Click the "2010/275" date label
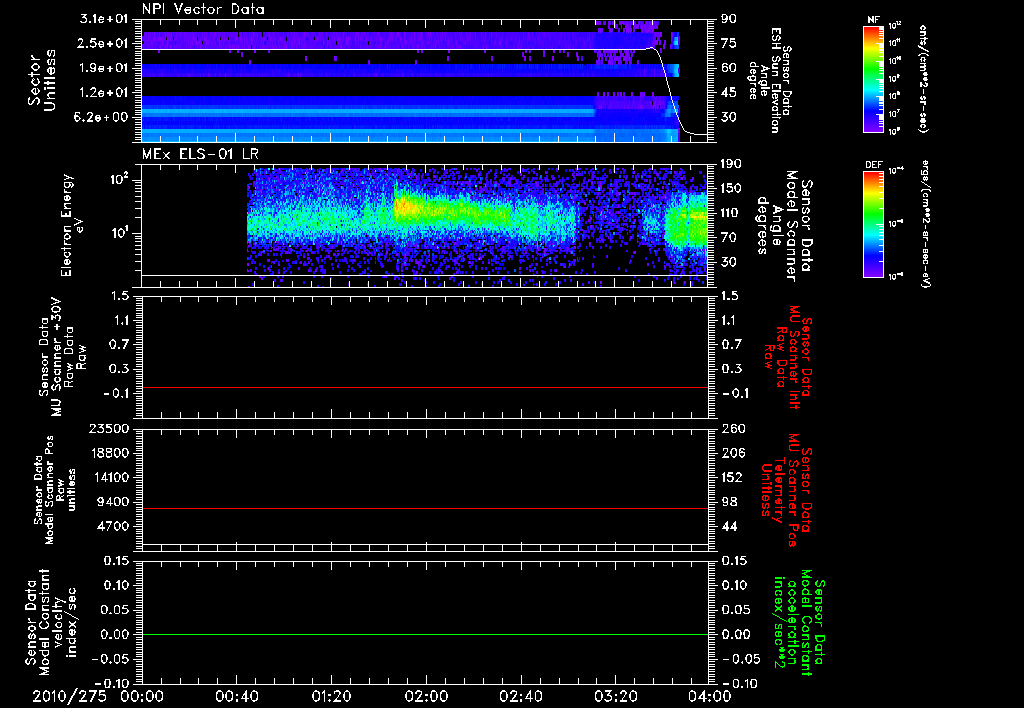1024x708 pixels. click(x=69, y=696)
